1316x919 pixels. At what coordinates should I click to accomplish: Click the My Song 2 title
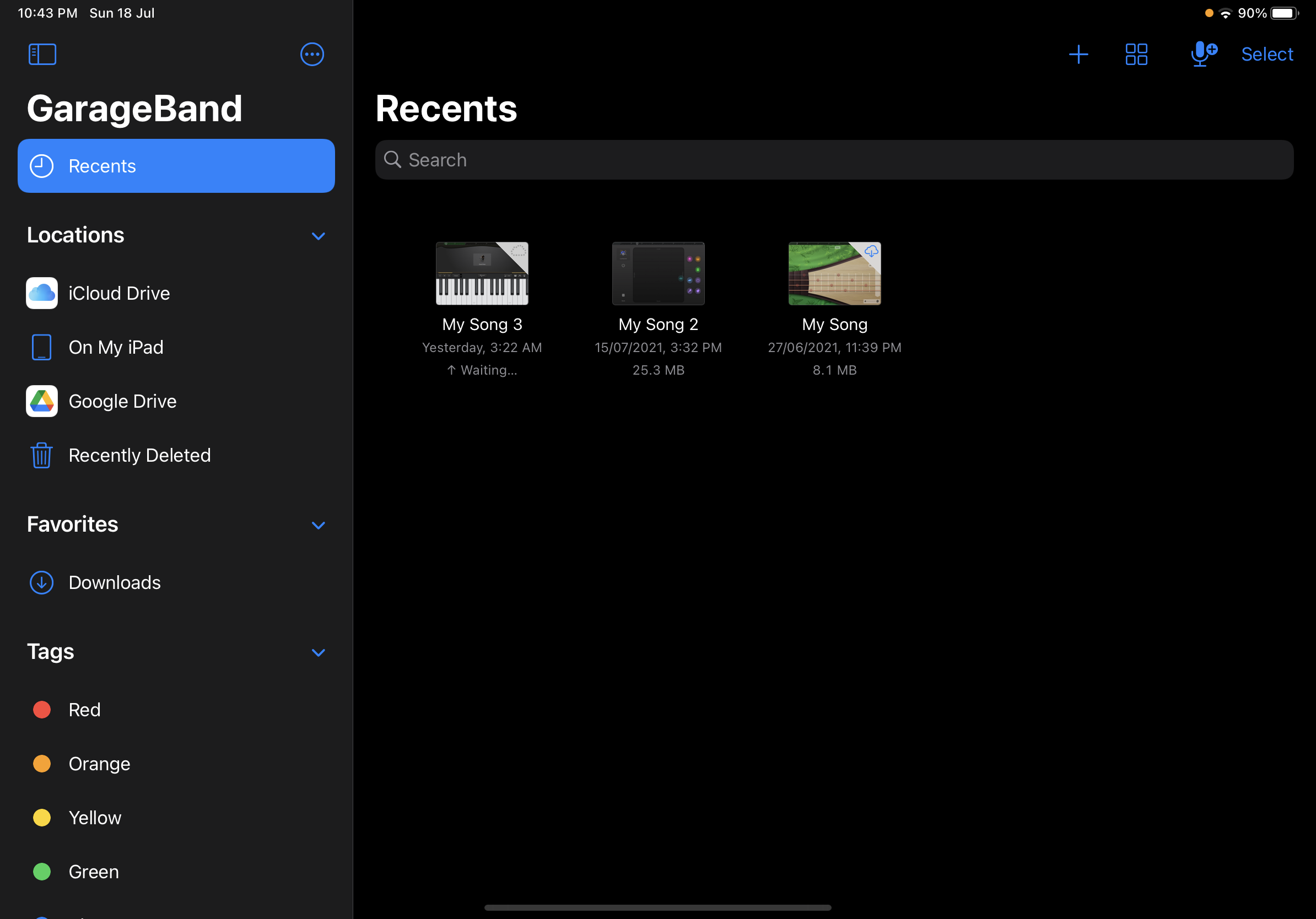click(x=658, y=325)
